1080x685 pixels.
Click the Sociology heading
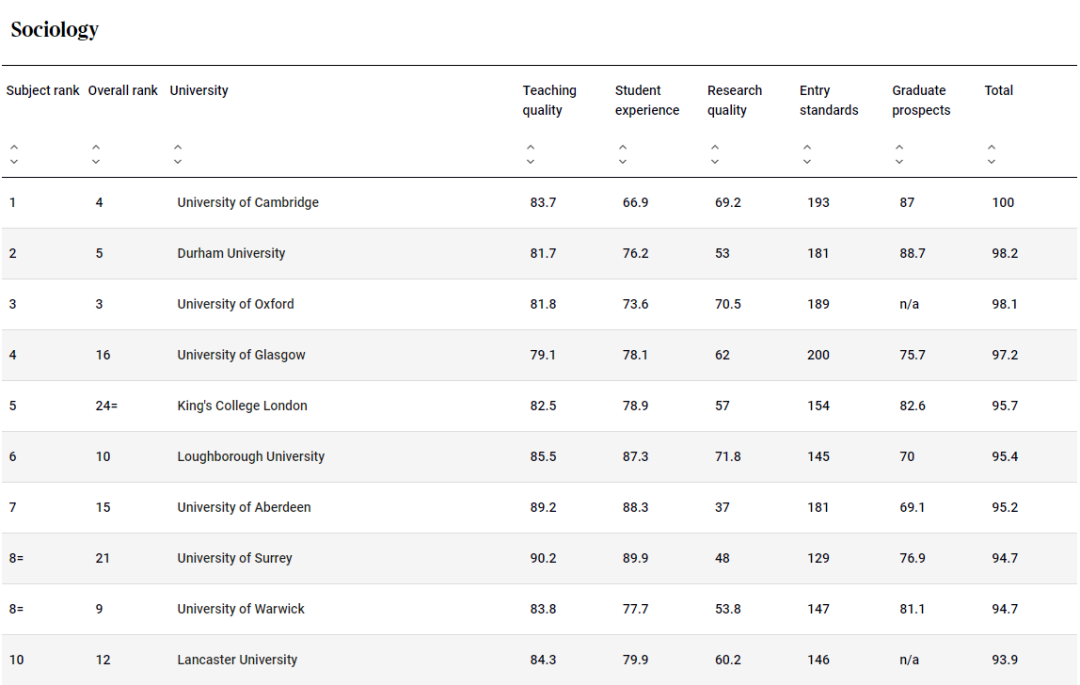(x=55, y=30)
